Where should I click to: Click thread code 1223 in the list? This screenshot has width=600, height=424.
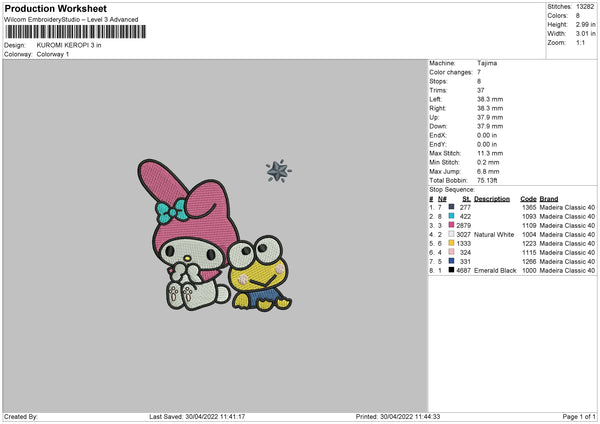[529, 243]
